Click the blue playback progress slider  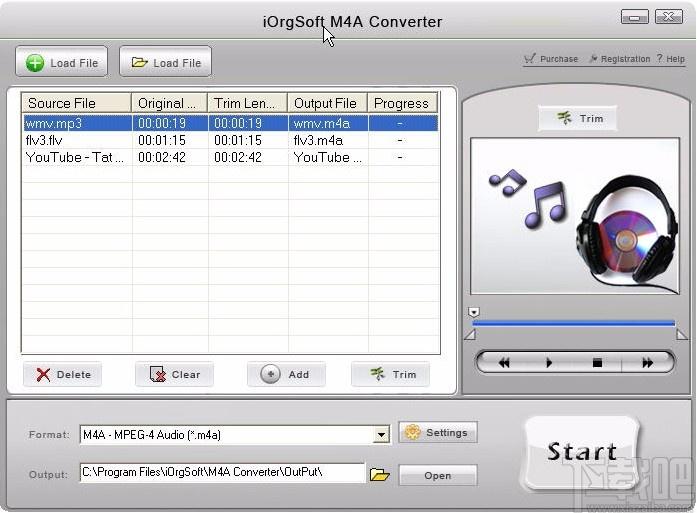pos(573,324)
